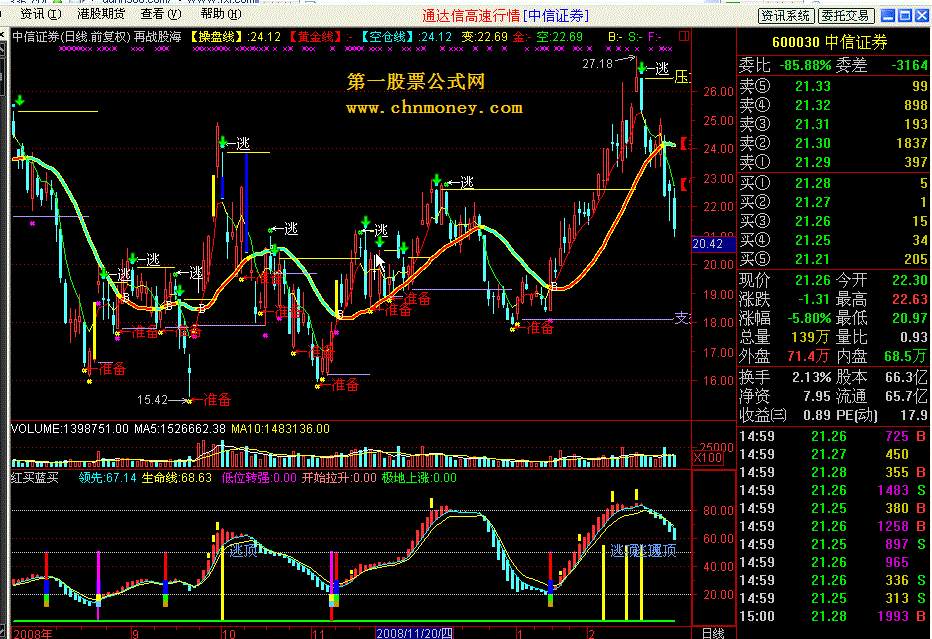The height and width of the screenshot is (639, 932).
Task: Select the 买② 21.27 bid row
Action: click(x=833, y=202)
